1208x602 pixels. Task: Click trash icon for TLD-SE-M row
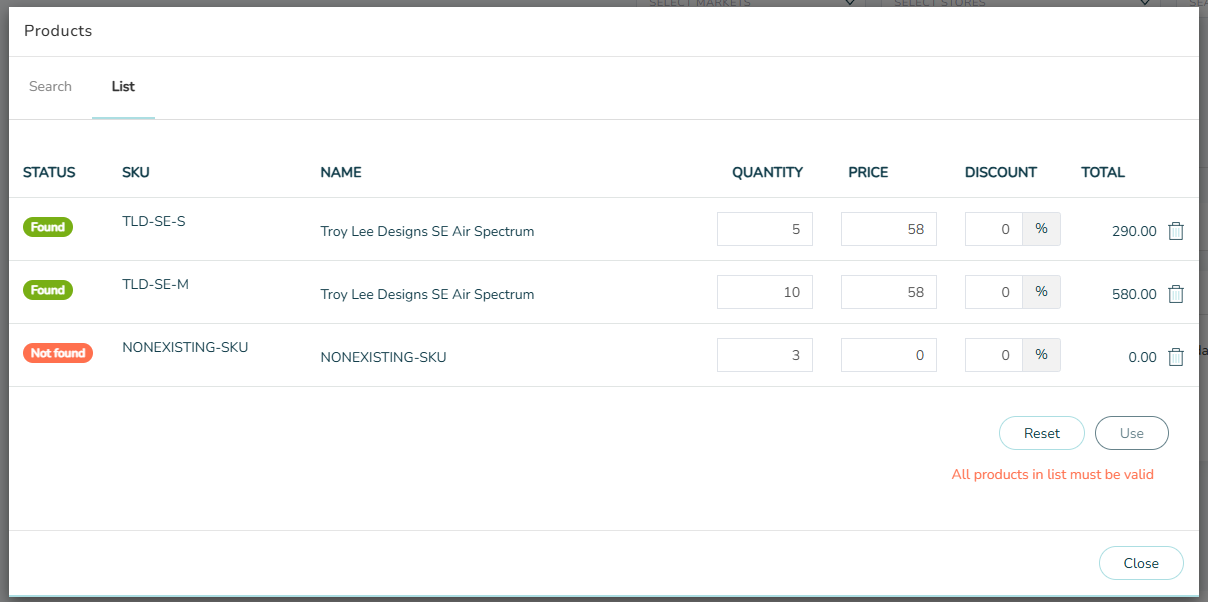point(1176,294)
